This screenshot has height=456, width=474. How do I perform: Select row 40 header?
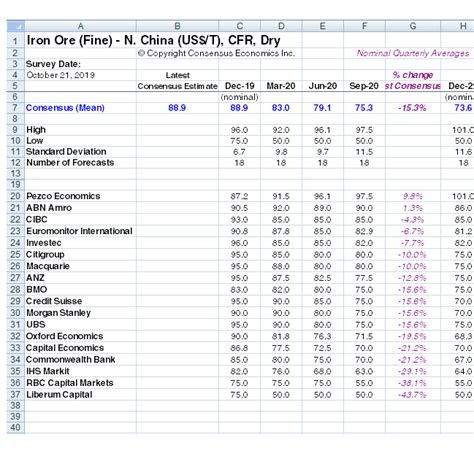point(15,427)
